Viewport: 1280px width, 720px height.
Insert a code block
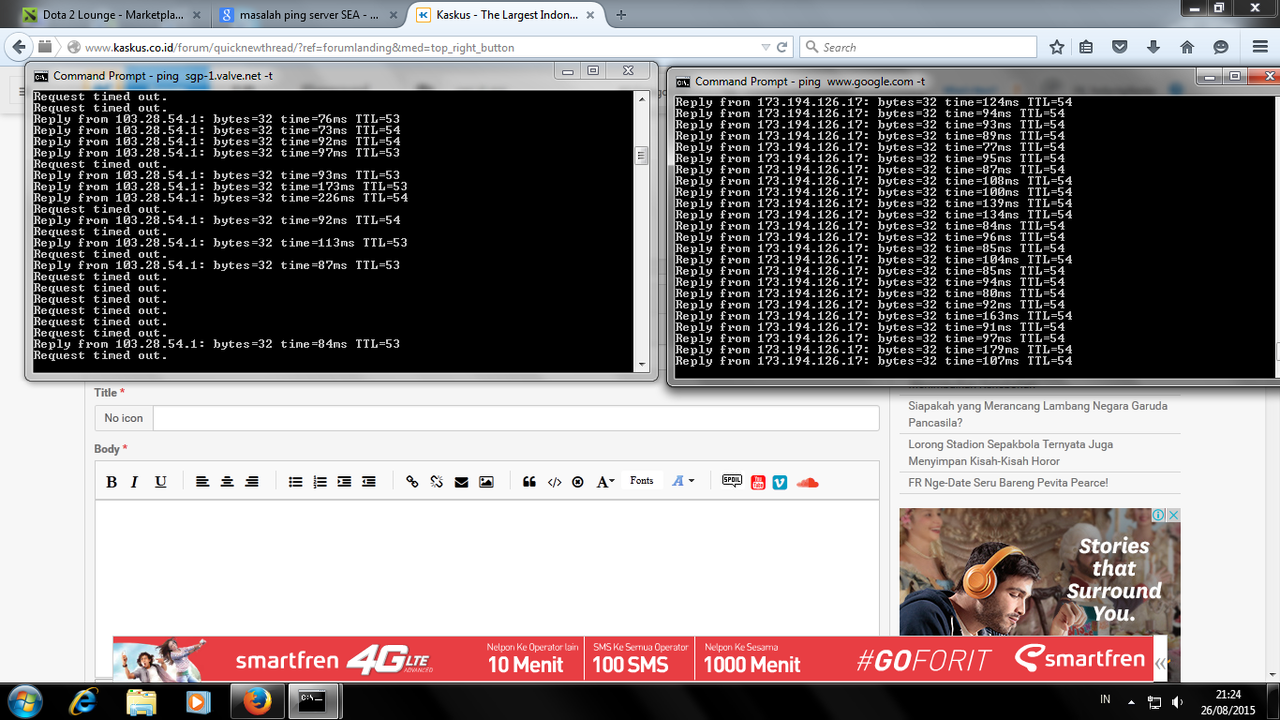[x=554, y=482]
